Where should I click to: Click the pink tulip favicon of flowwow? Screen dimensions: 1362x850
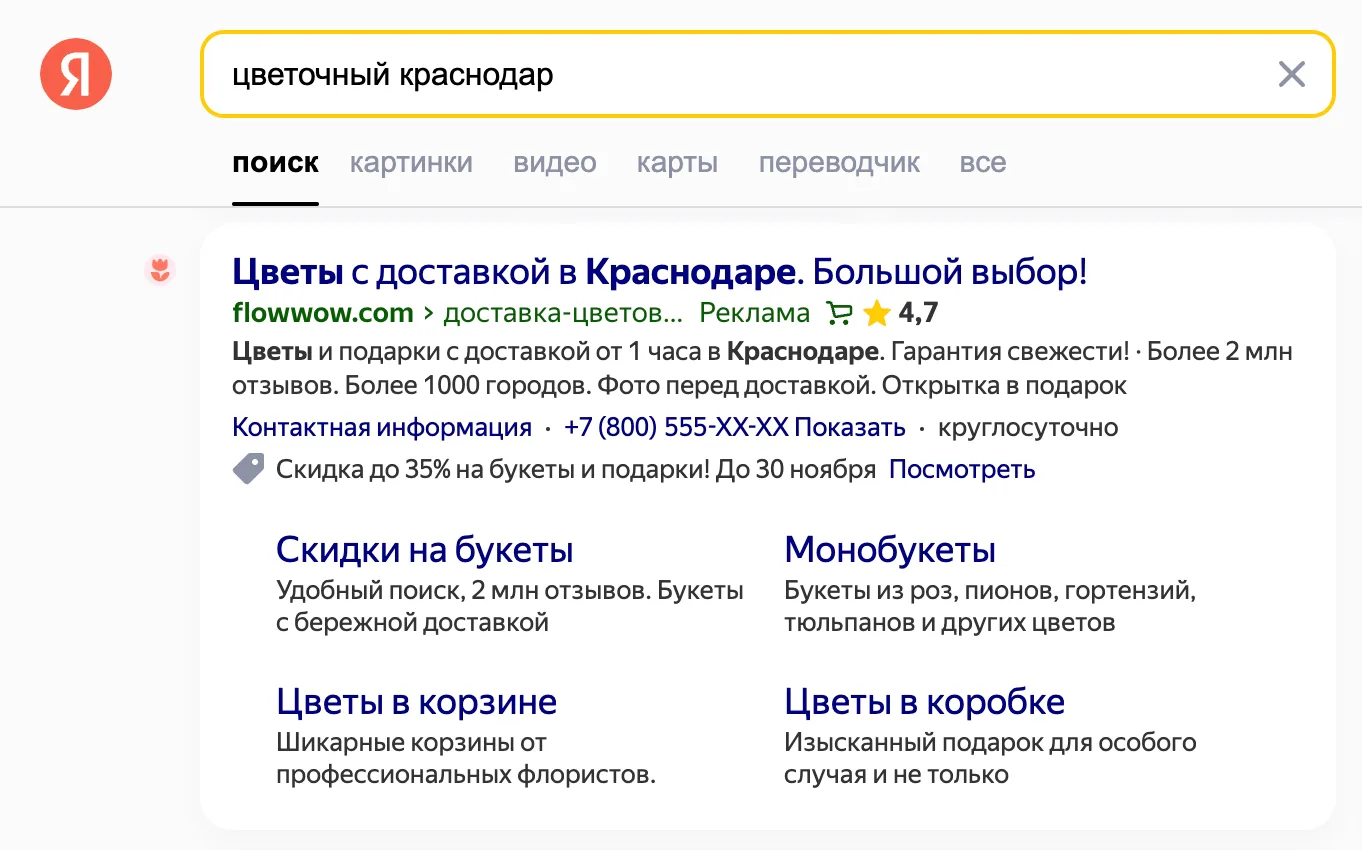click(160, 270)
